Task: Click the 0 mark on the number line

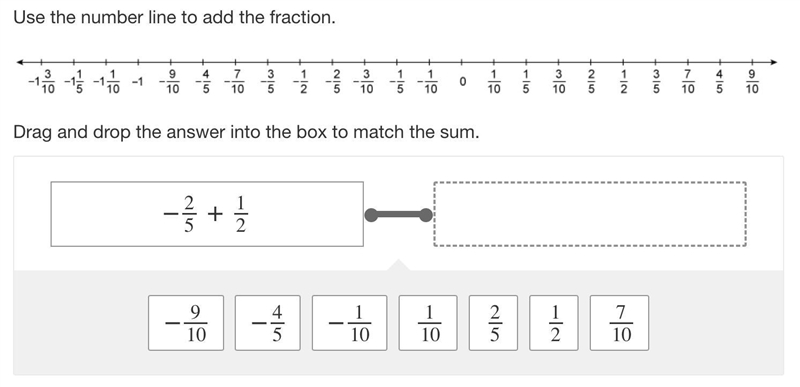Action: pyautogui.click(x=462, y=82)
